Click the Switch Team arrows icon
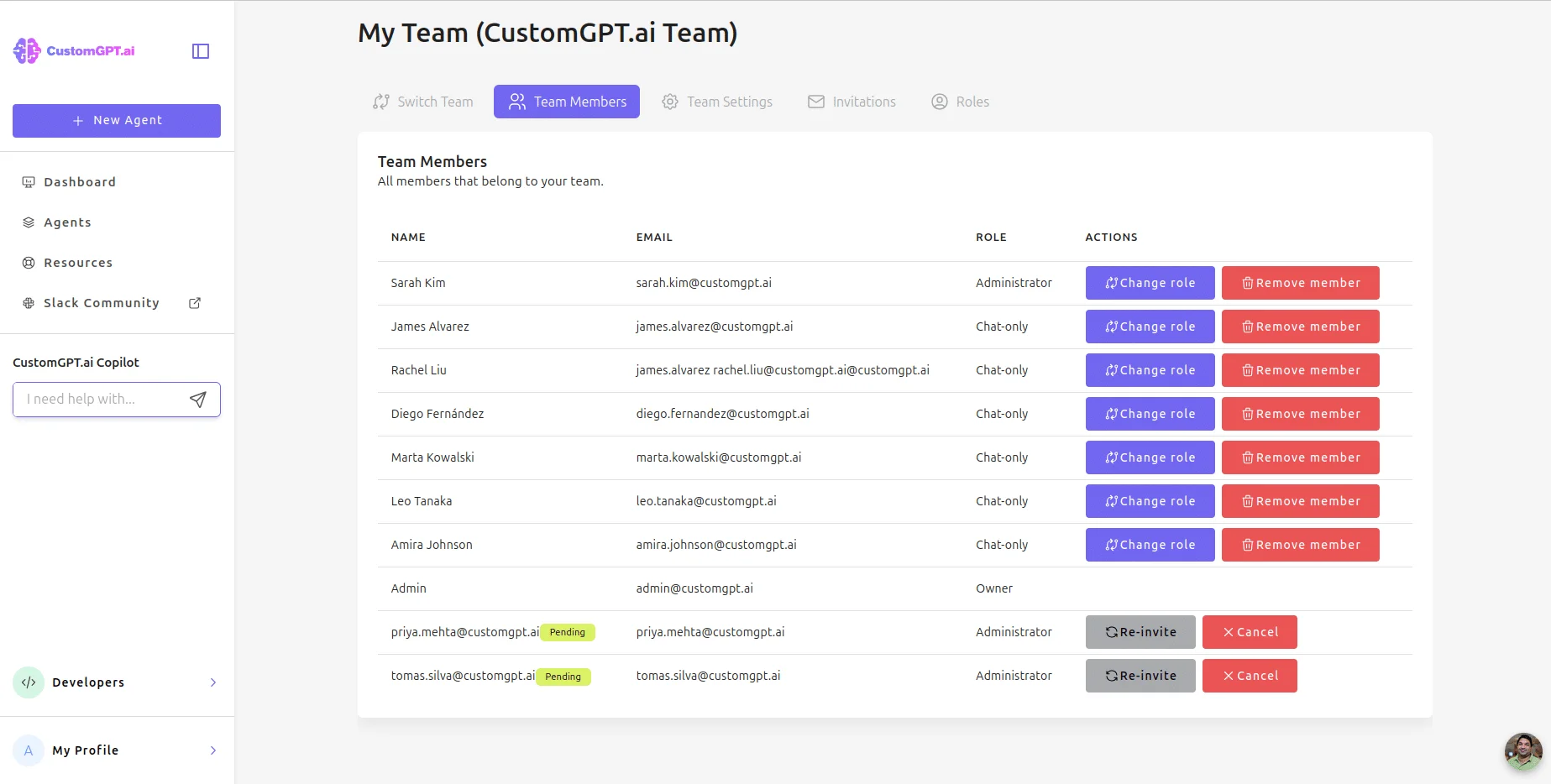Screen dimensions: 1551x784 pos(381,102)
